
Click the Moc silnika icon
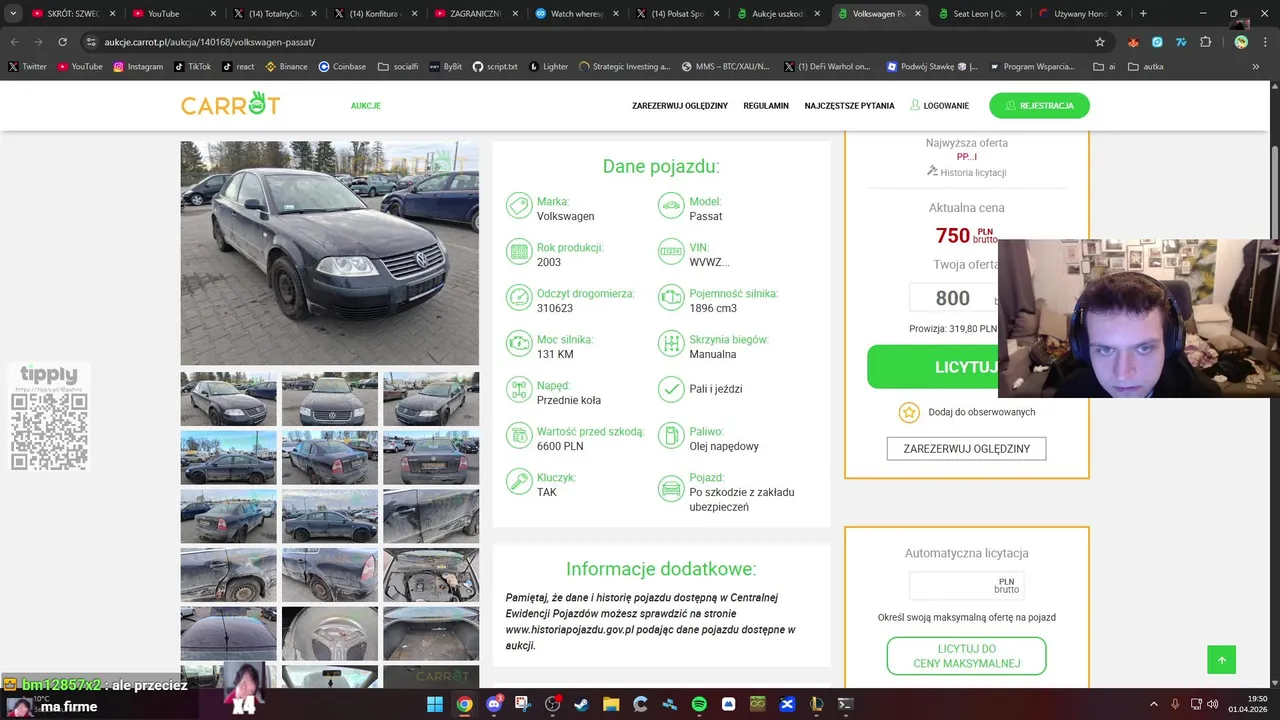(518, 344)
